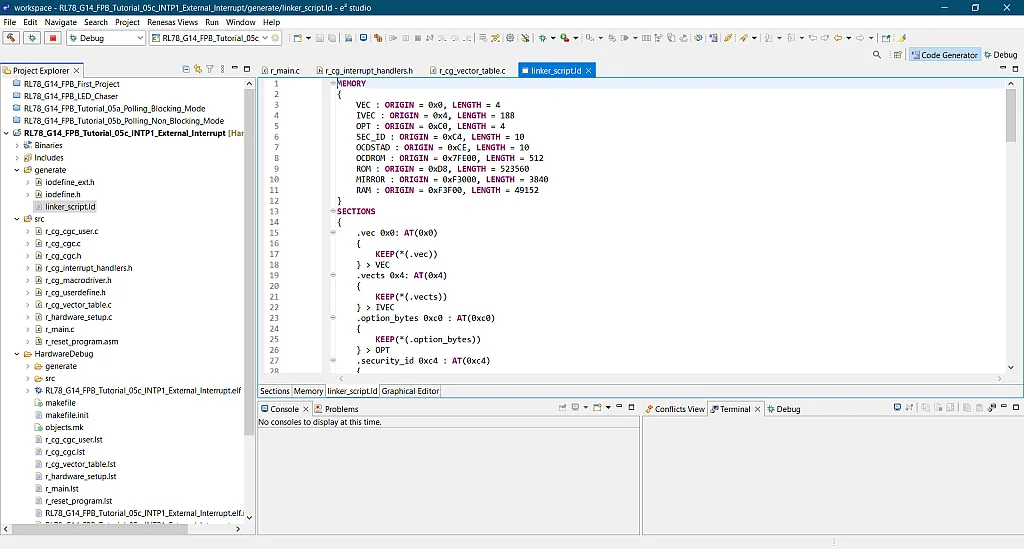Switch to the Code Generator perspective

pyautogui.click(x=943, y=55)
